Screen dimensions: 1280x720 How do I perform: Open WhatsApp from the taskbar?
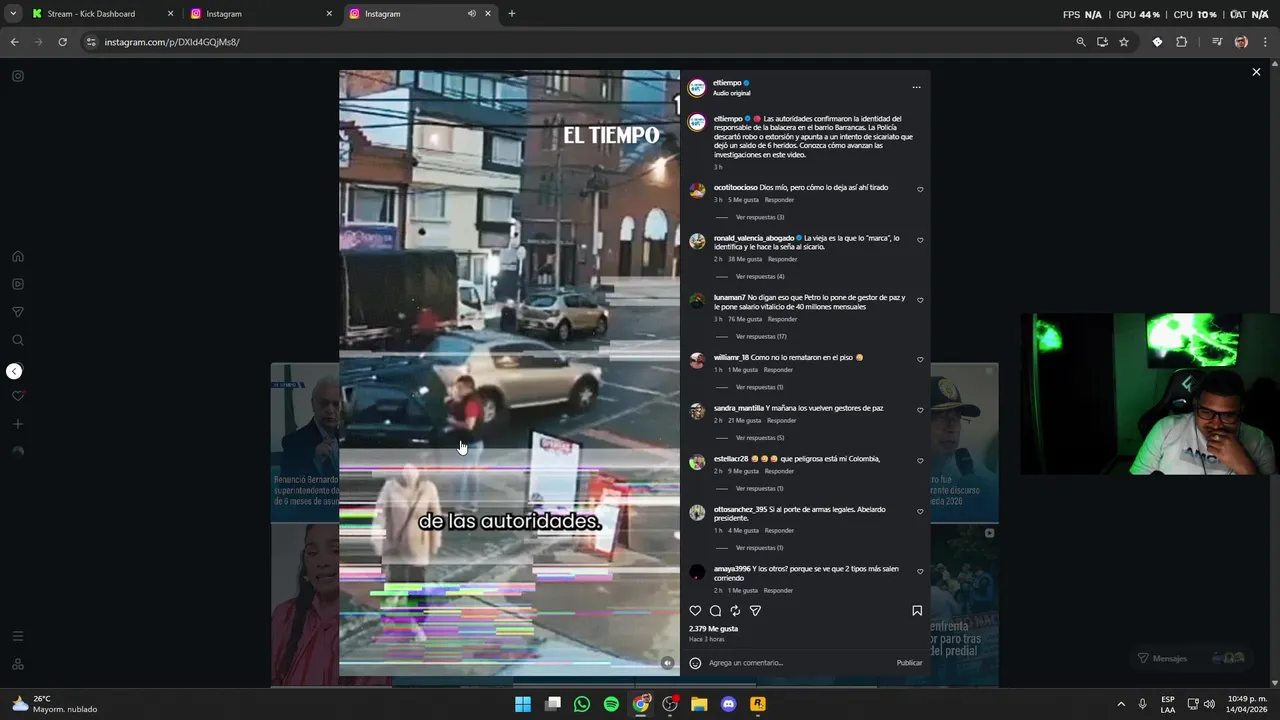pyautogui.click(x=582, y=704)
